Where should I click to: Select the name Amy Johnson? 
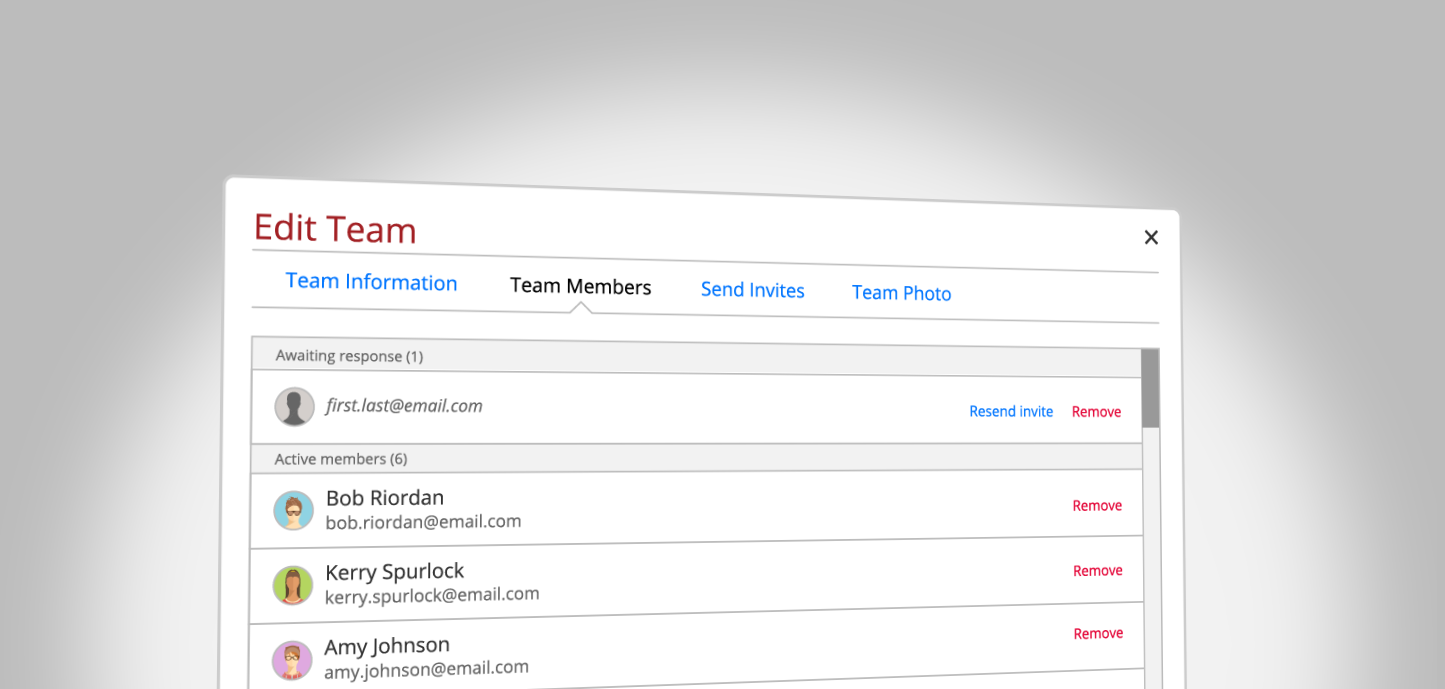387,646
